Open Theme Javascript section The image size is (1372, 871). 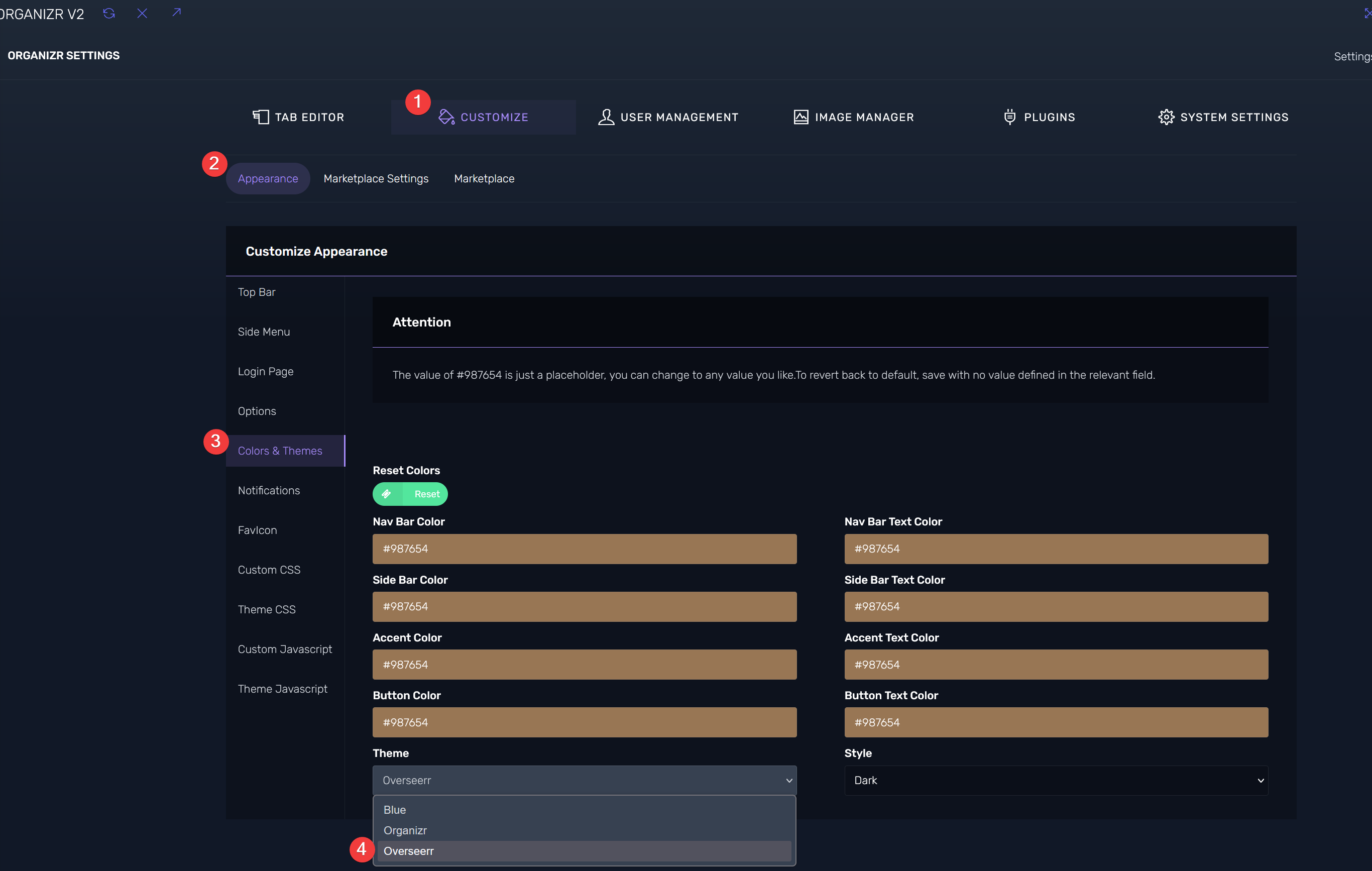pyautogui.click(x=285, y=689)
